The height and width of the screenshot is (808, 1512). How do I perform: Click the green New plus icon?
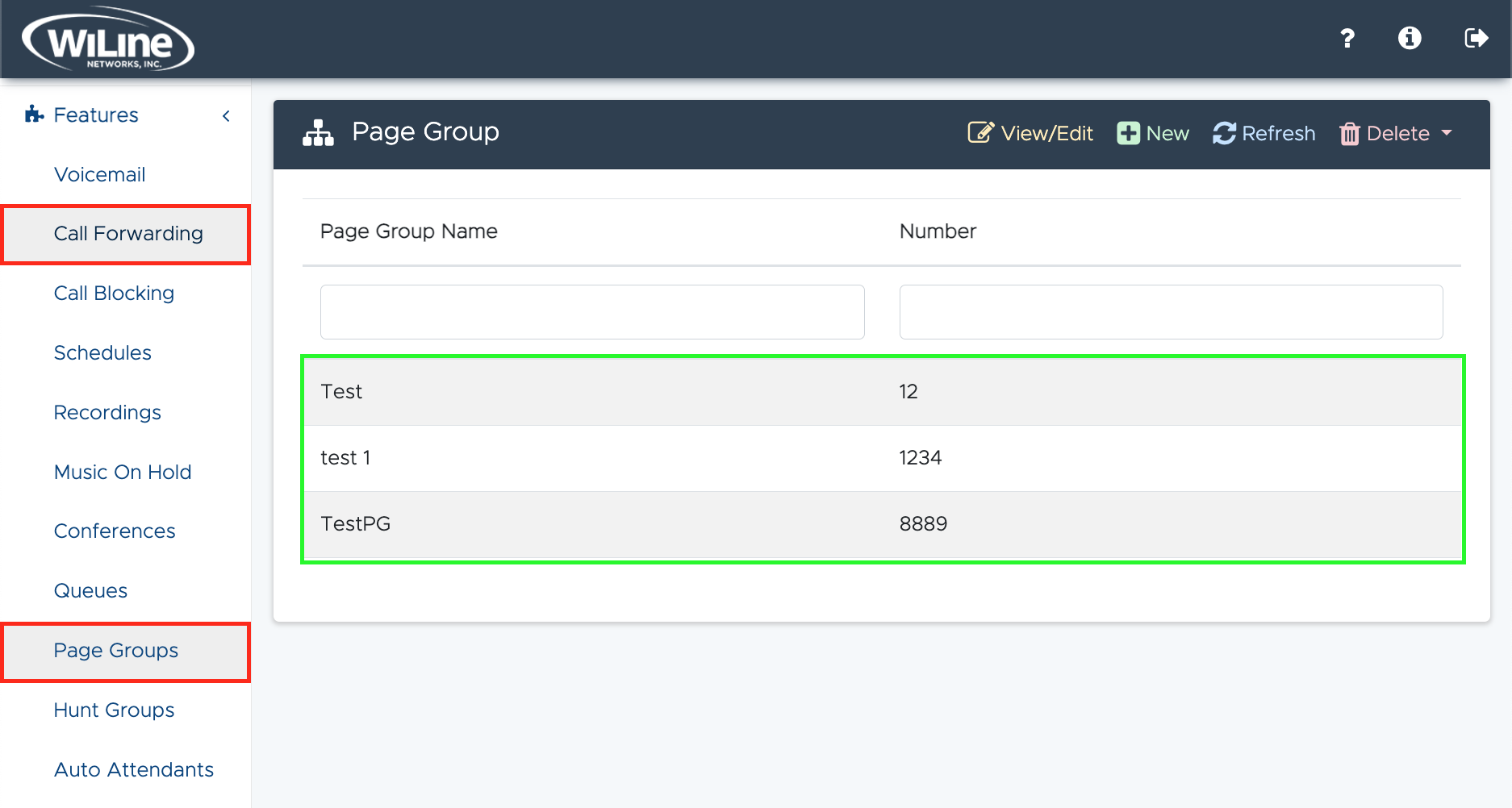(x=1128, y=133)
